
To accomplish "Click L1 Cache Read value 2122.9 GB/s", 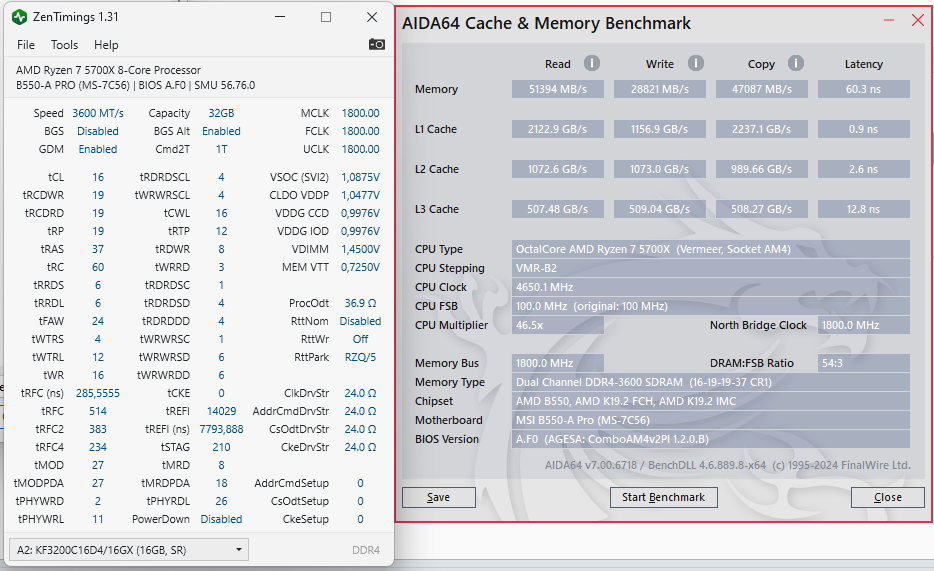I will point(558,129).
